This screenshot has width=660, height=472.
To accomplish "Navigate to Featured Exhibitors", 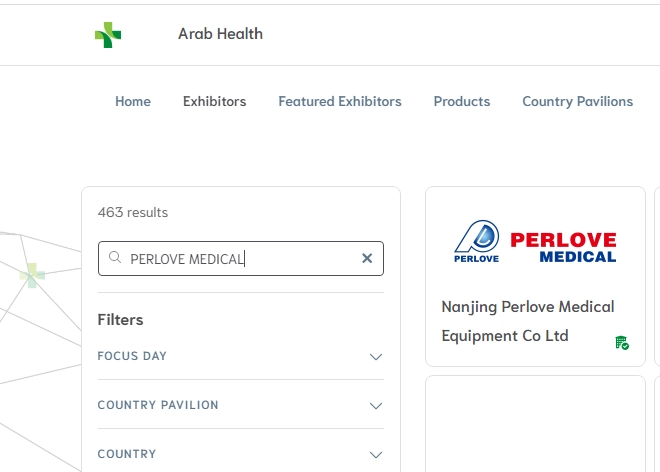I will pyautogui.click(x=340, y=101).
